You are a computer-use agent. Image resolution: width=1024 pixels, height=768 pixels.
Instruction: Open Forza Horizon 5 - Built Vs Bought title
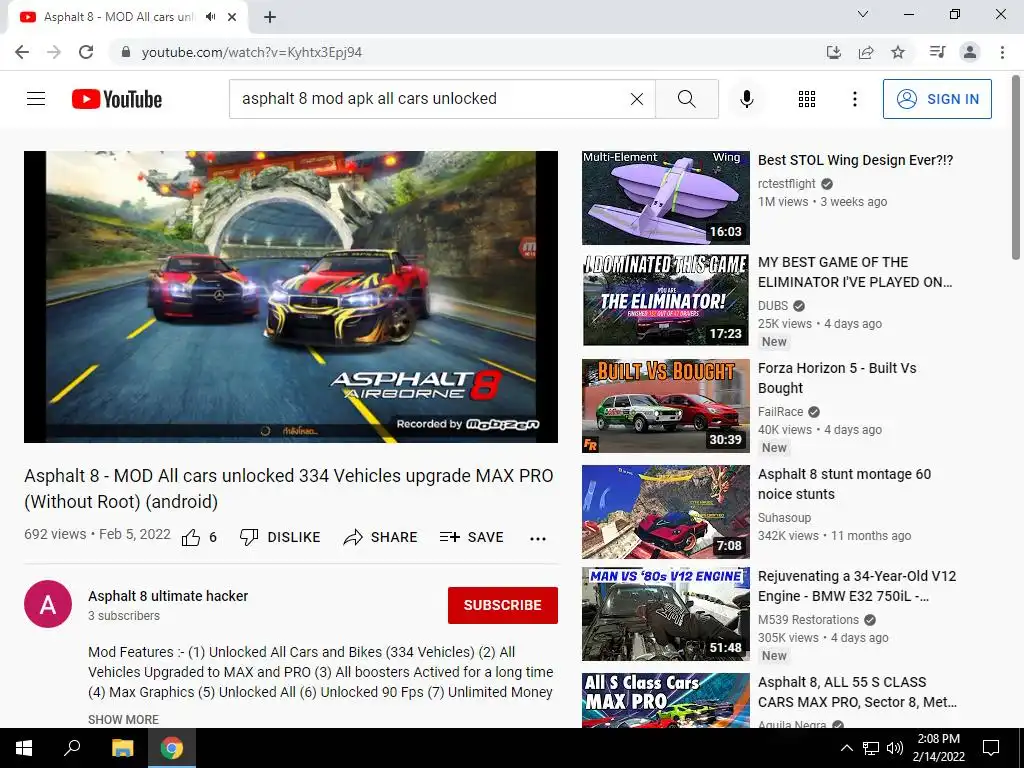tap(837, 378)
